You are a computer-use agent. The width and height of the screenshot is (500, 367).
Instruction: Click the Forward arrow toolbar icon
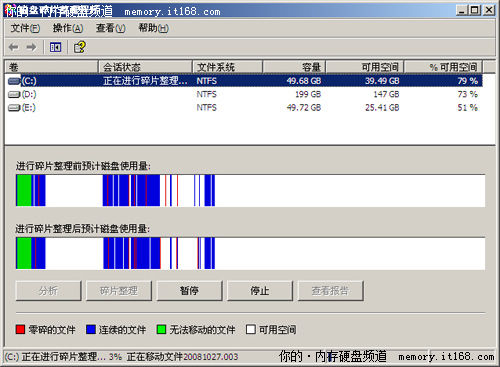tap(31, 47)
